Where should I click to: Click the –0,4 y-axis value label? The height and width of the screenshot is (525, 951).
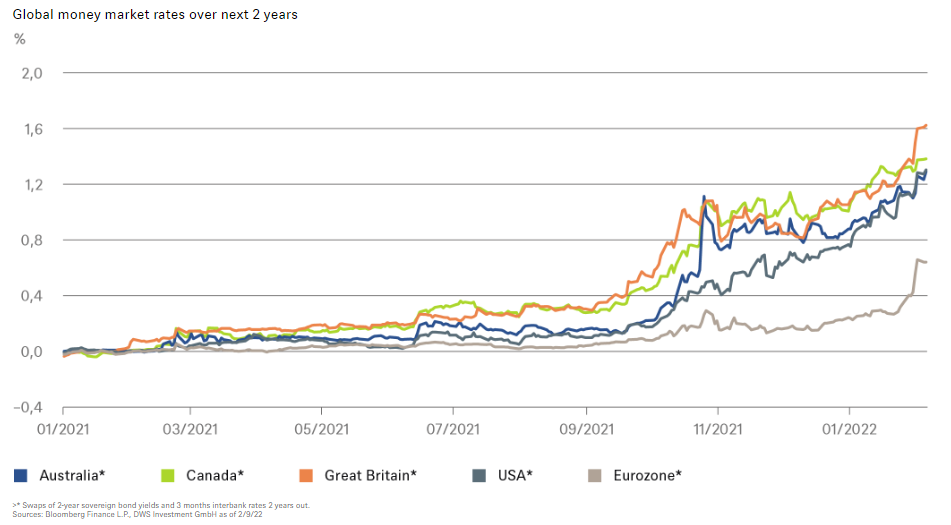click(x=28, y=407)
